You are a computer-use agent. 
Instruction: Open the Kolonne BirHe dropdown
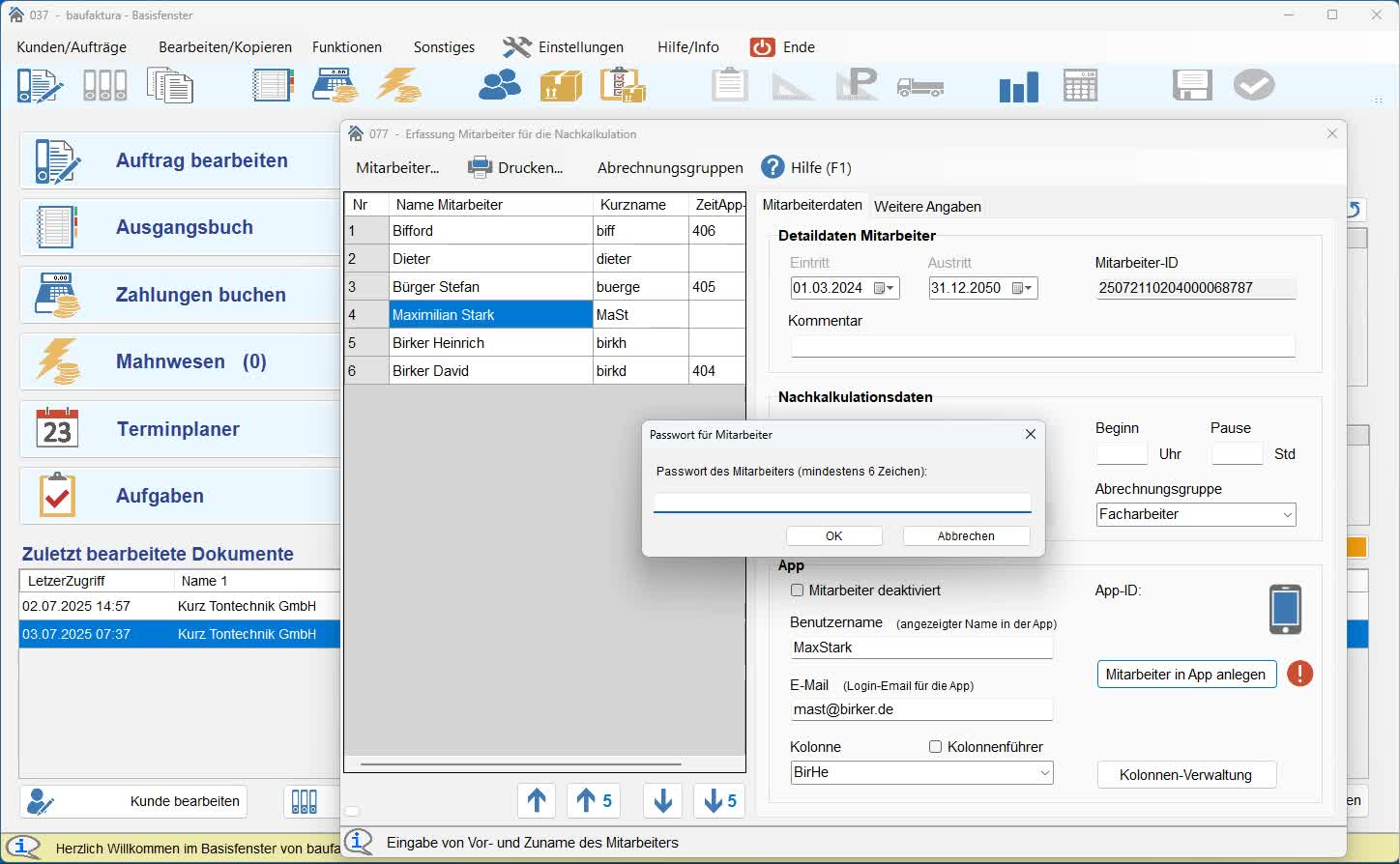pos(1044,773)
